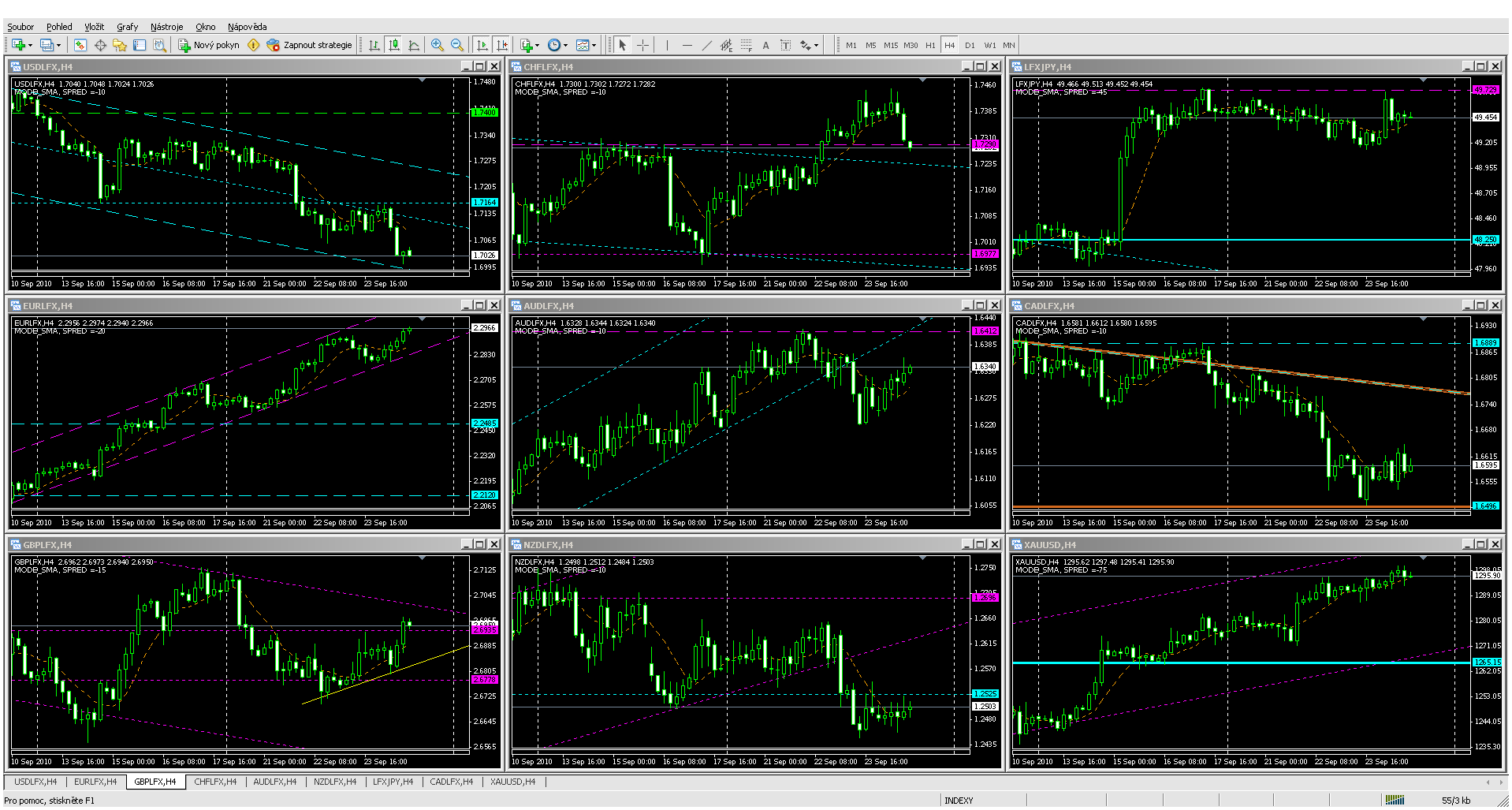Open a new chart with the toolbar icon

click(x=18, y=46)
